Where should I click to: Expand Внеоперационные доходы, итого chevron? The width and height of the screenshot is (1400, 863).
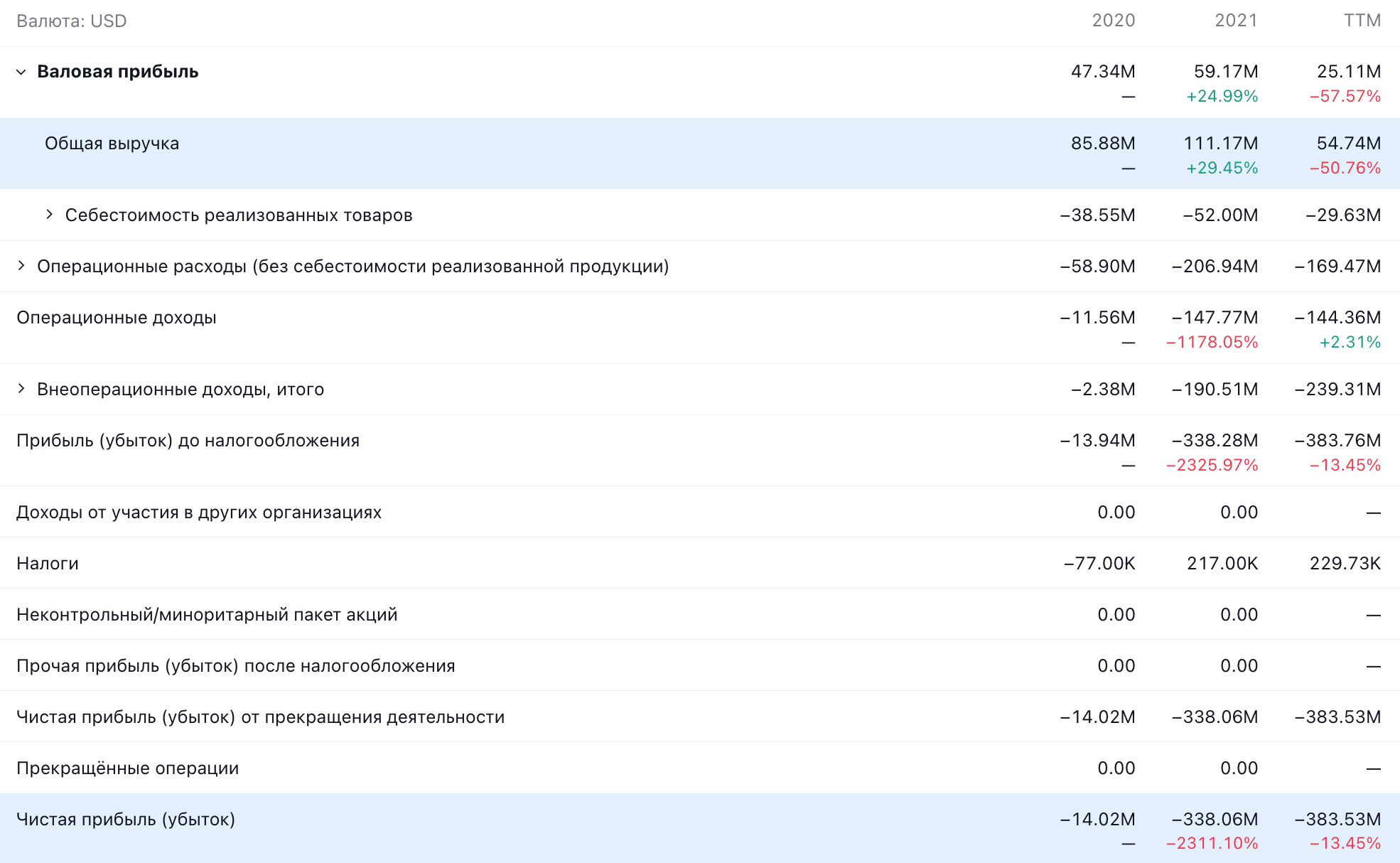pos(21,389)
